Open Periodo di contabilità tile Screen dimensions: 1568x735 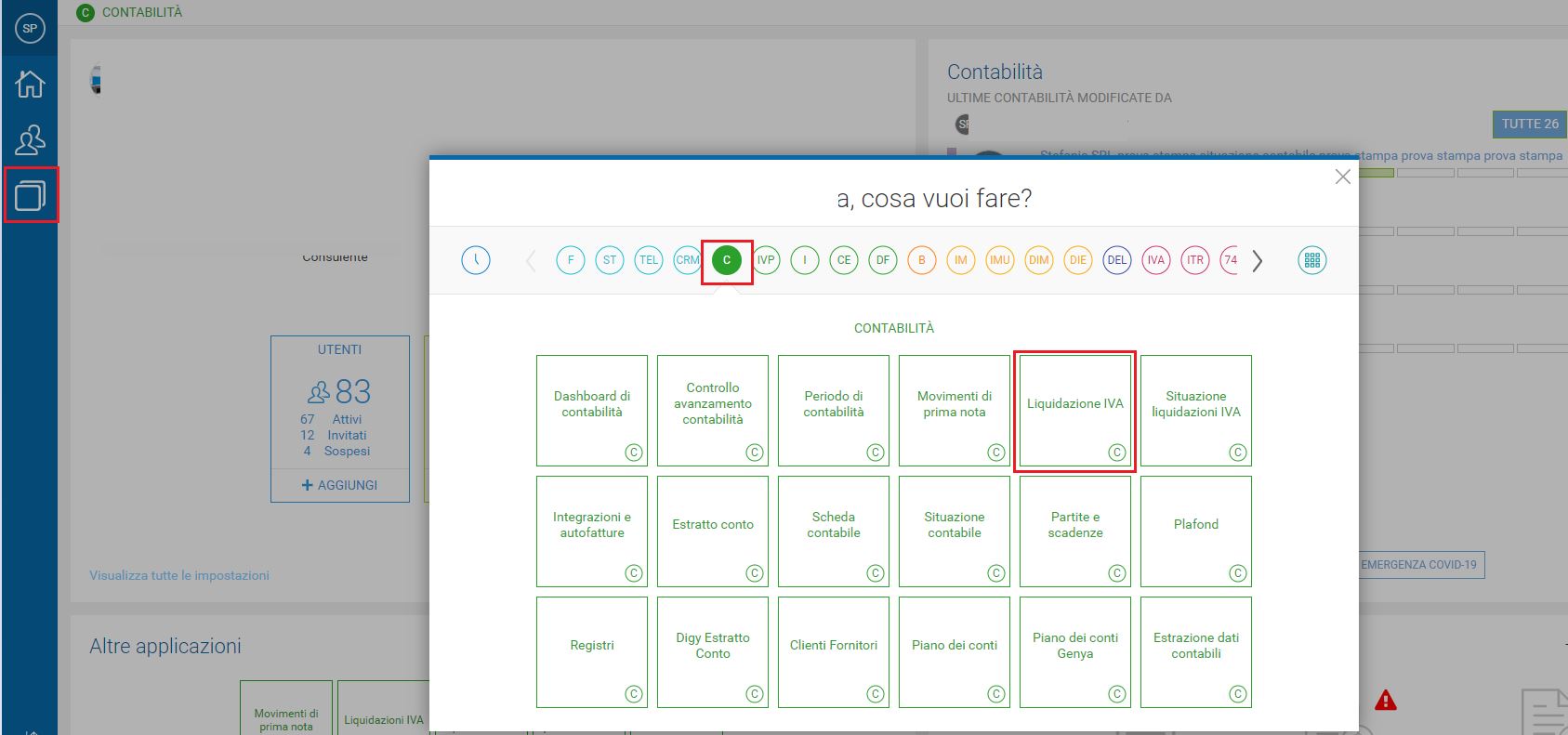[x=834, y=411]
